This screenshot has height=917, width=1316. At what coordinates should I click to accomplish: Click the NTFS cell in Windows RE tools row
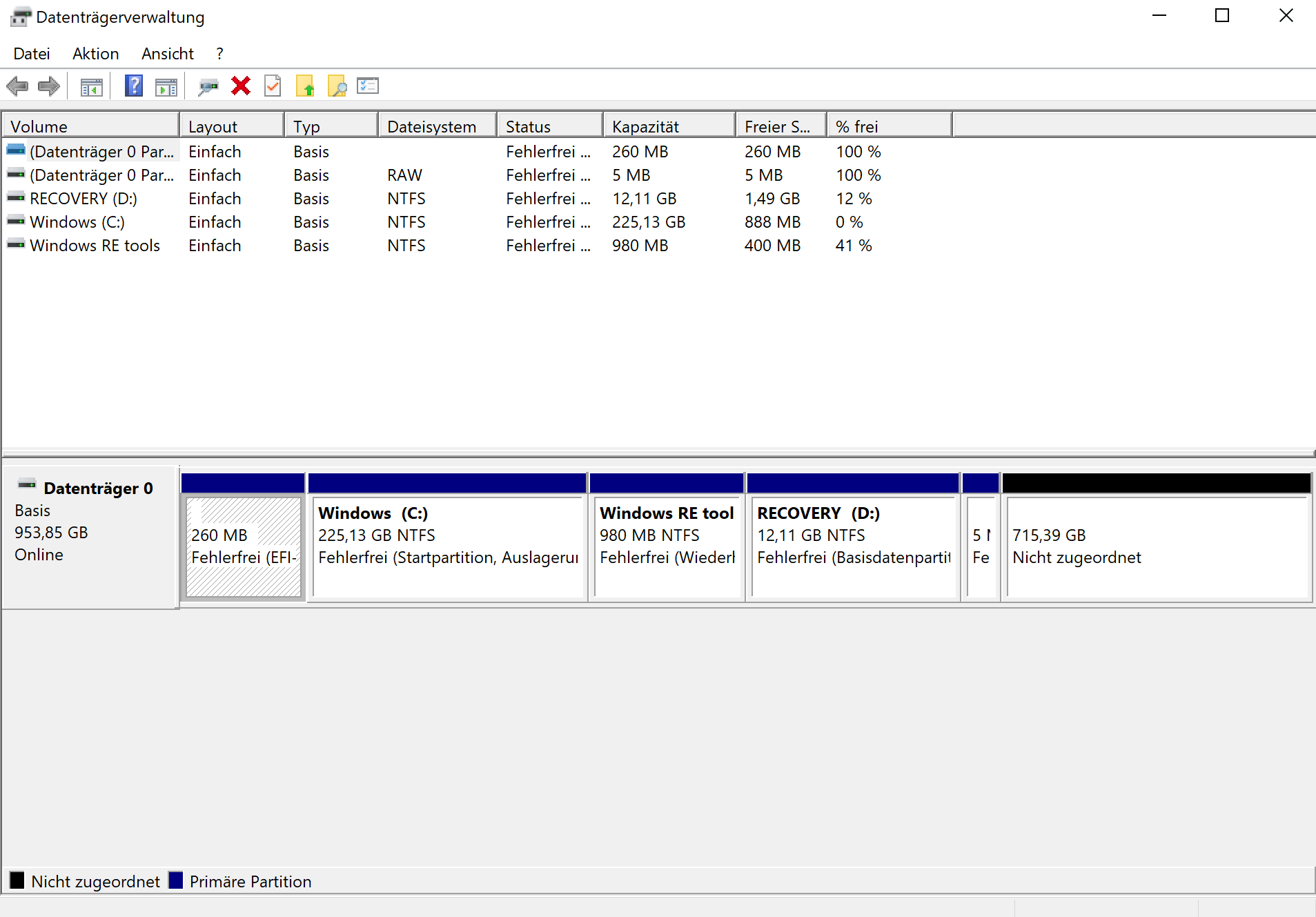click(406, 246)
